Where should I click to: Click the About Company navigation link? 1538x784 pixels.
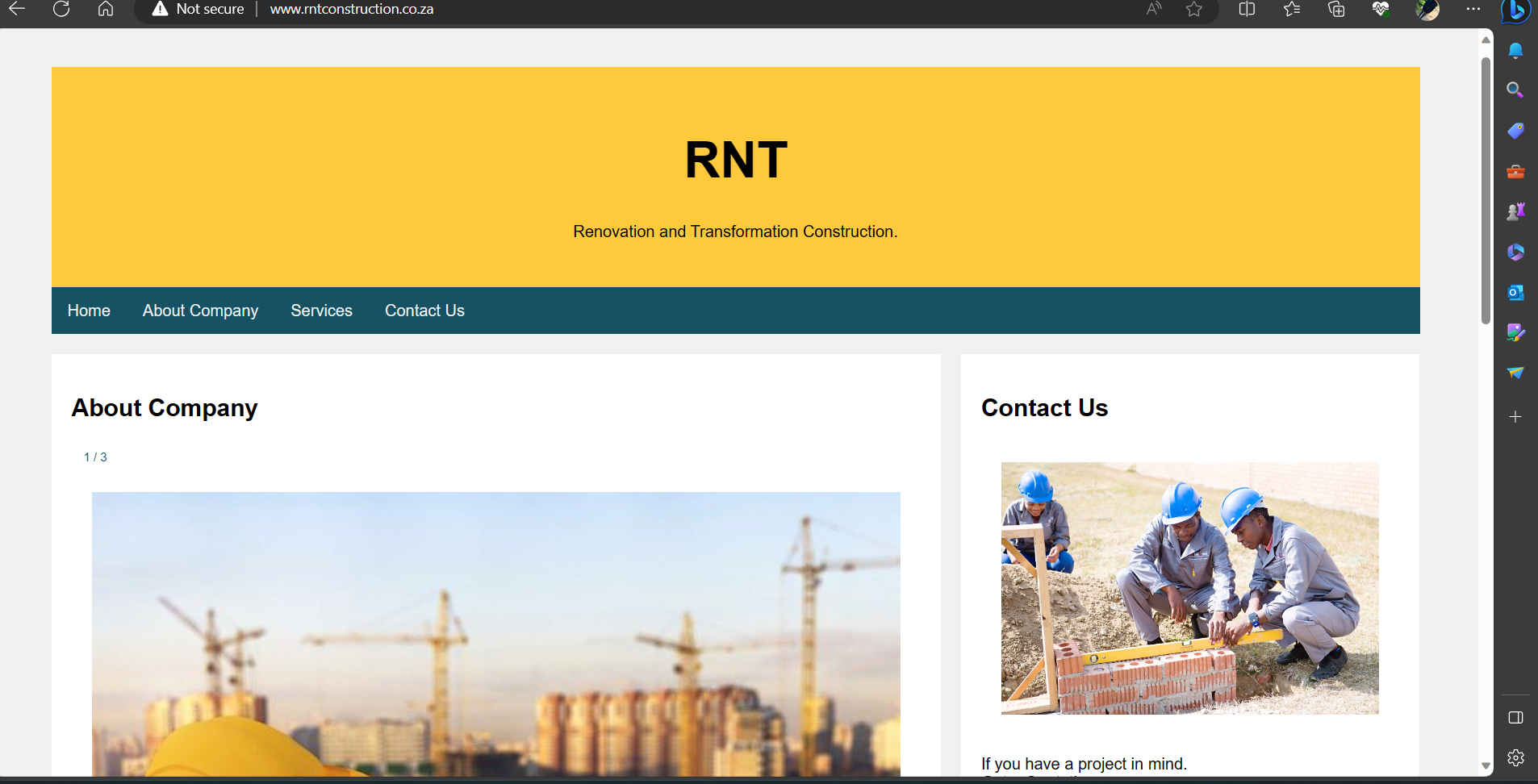click(200, 310)
